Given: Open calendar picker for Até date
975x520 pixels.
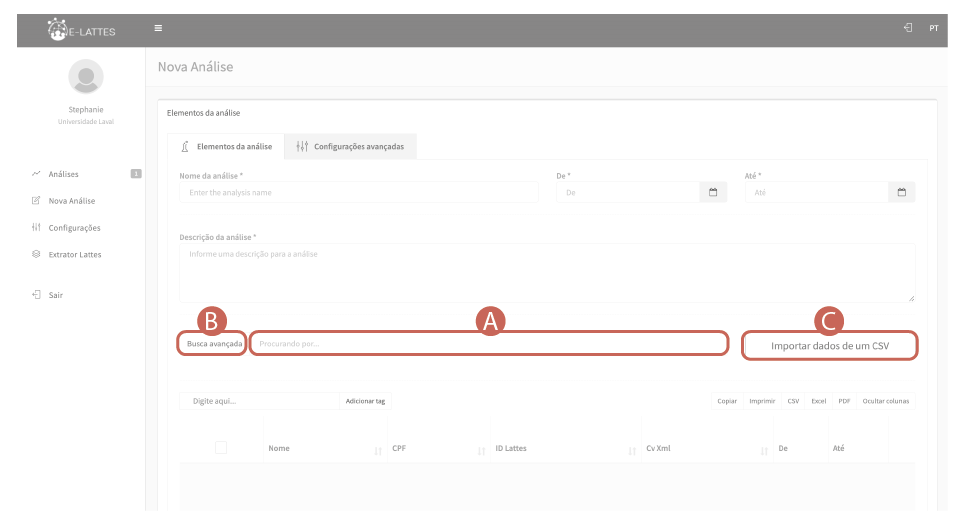Looking at the screenshot, I should point(901,192).
